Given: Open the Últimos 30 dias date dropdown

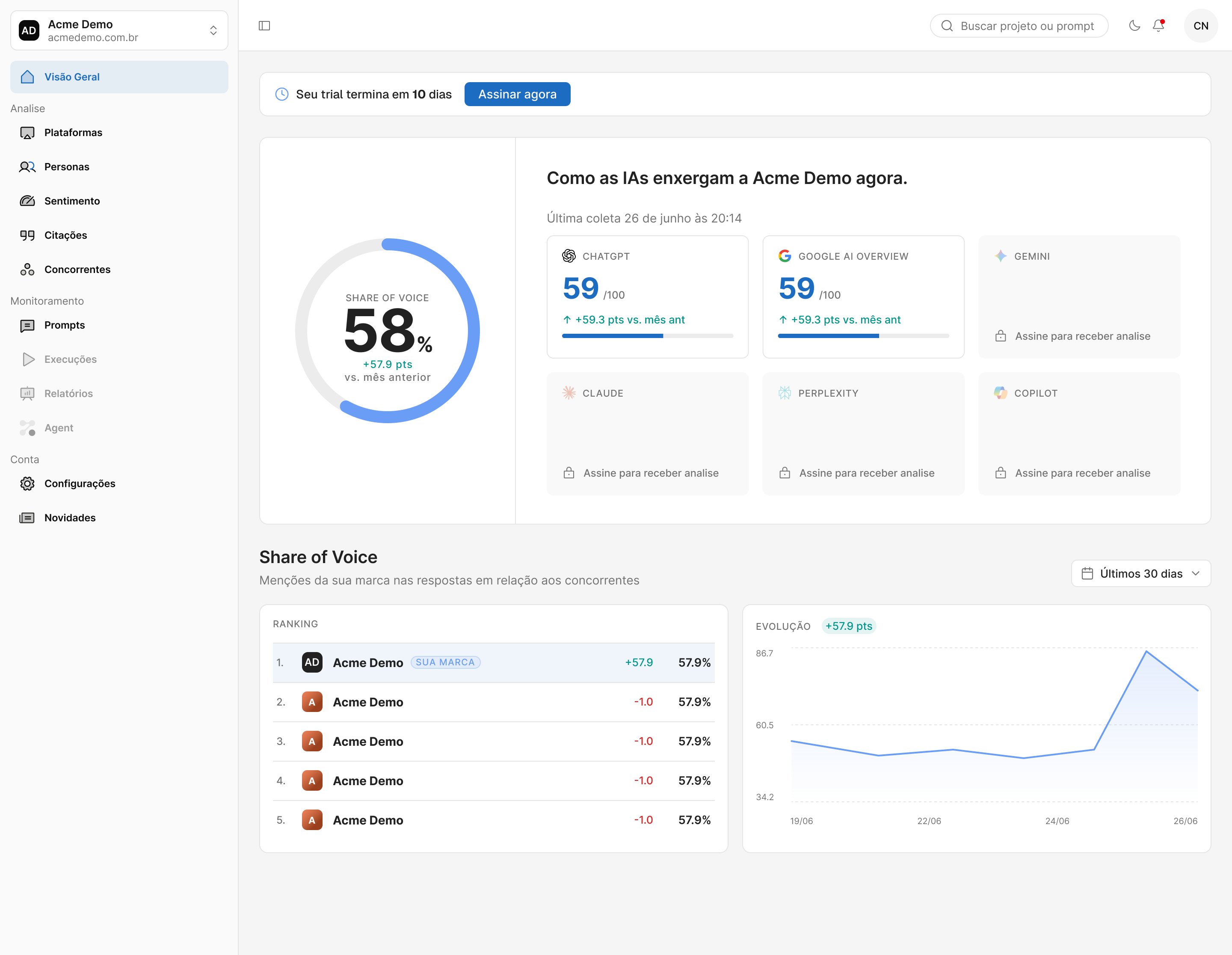Looking at the screenshot, I should click(x=1140, y=574).
